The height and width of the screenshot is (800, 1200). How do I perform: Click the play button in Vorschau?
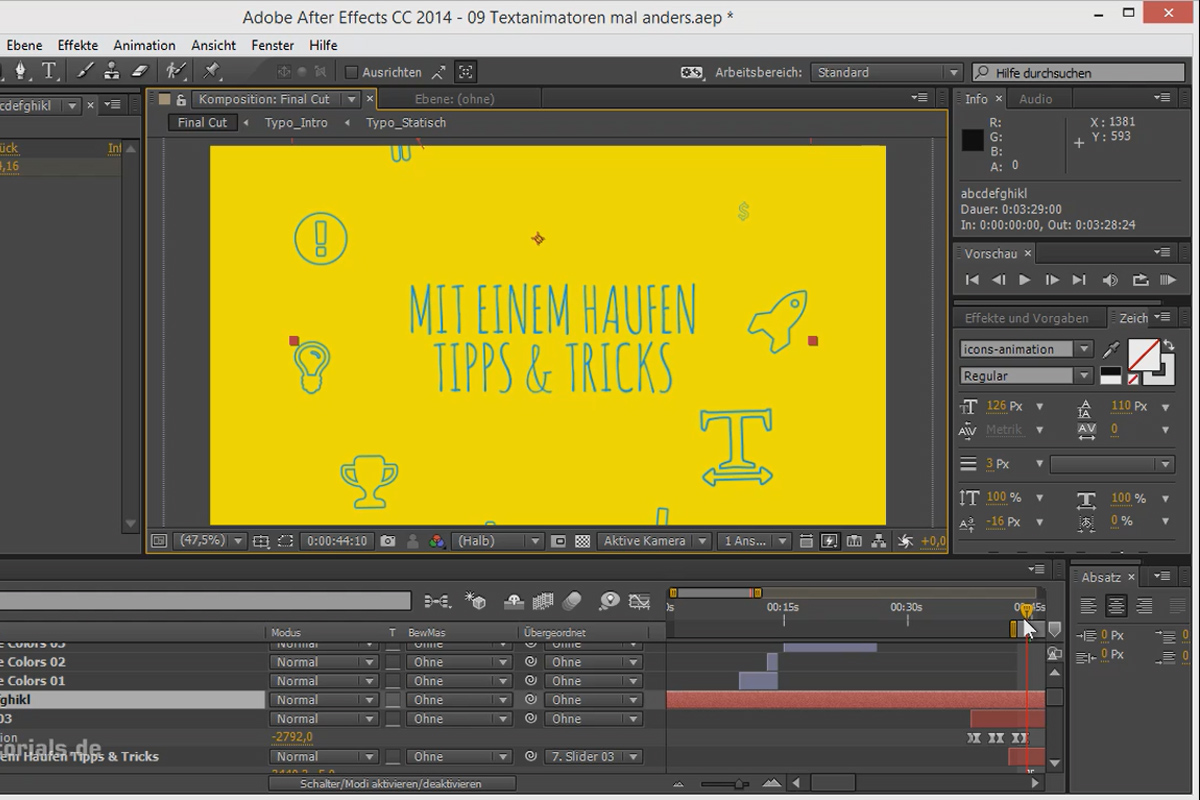(1024, 281)
